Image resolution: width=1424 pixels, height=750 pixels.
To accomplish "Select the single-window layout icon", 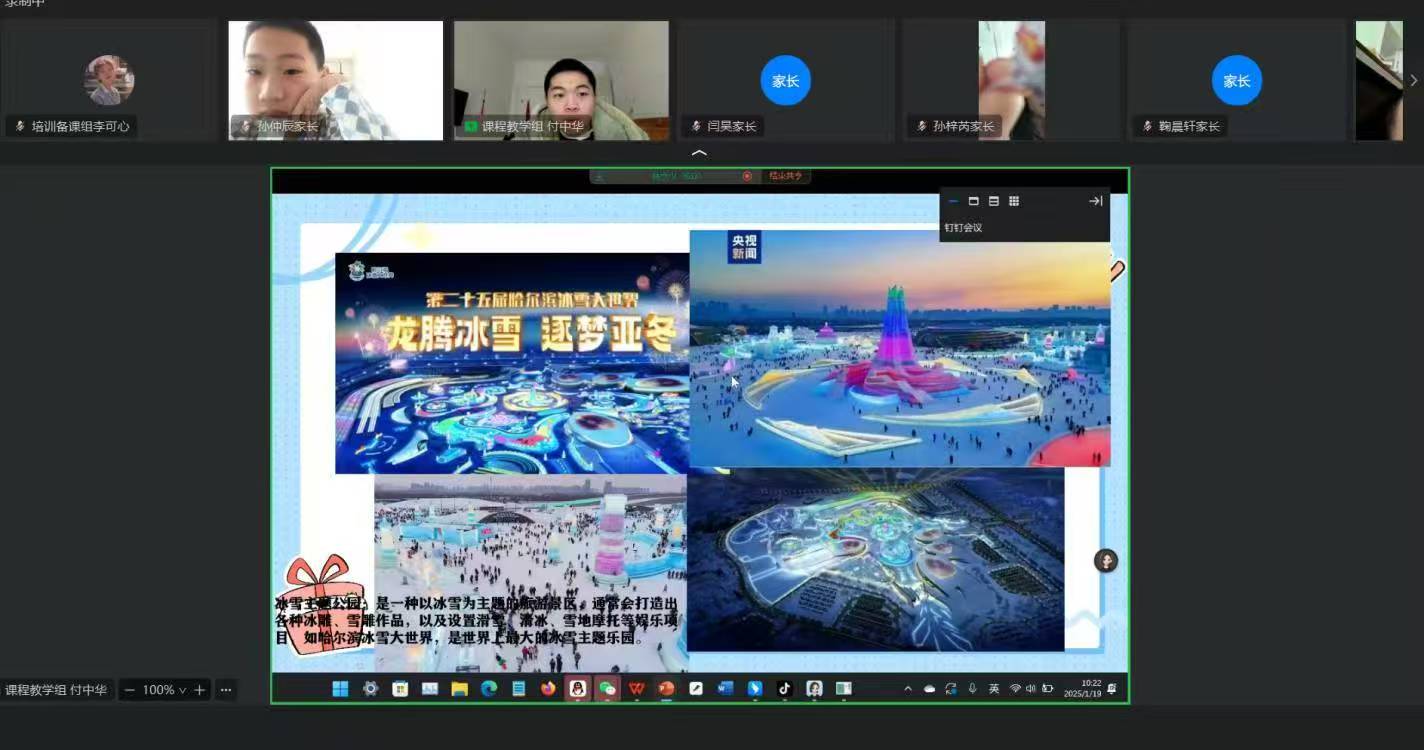I will point(974,201).
